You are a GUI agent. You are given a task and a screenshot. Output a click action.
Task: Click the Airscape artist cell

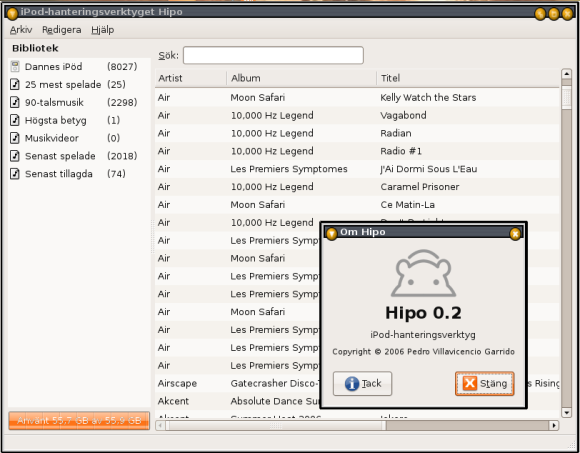click(x=177, y=383)
